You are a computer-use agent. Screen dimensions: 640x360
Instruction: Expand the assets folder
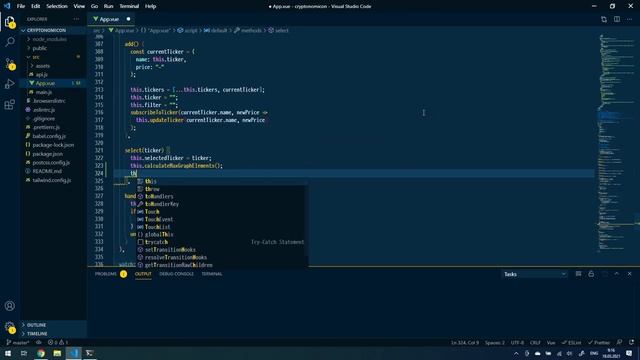[x=53, y=66]
